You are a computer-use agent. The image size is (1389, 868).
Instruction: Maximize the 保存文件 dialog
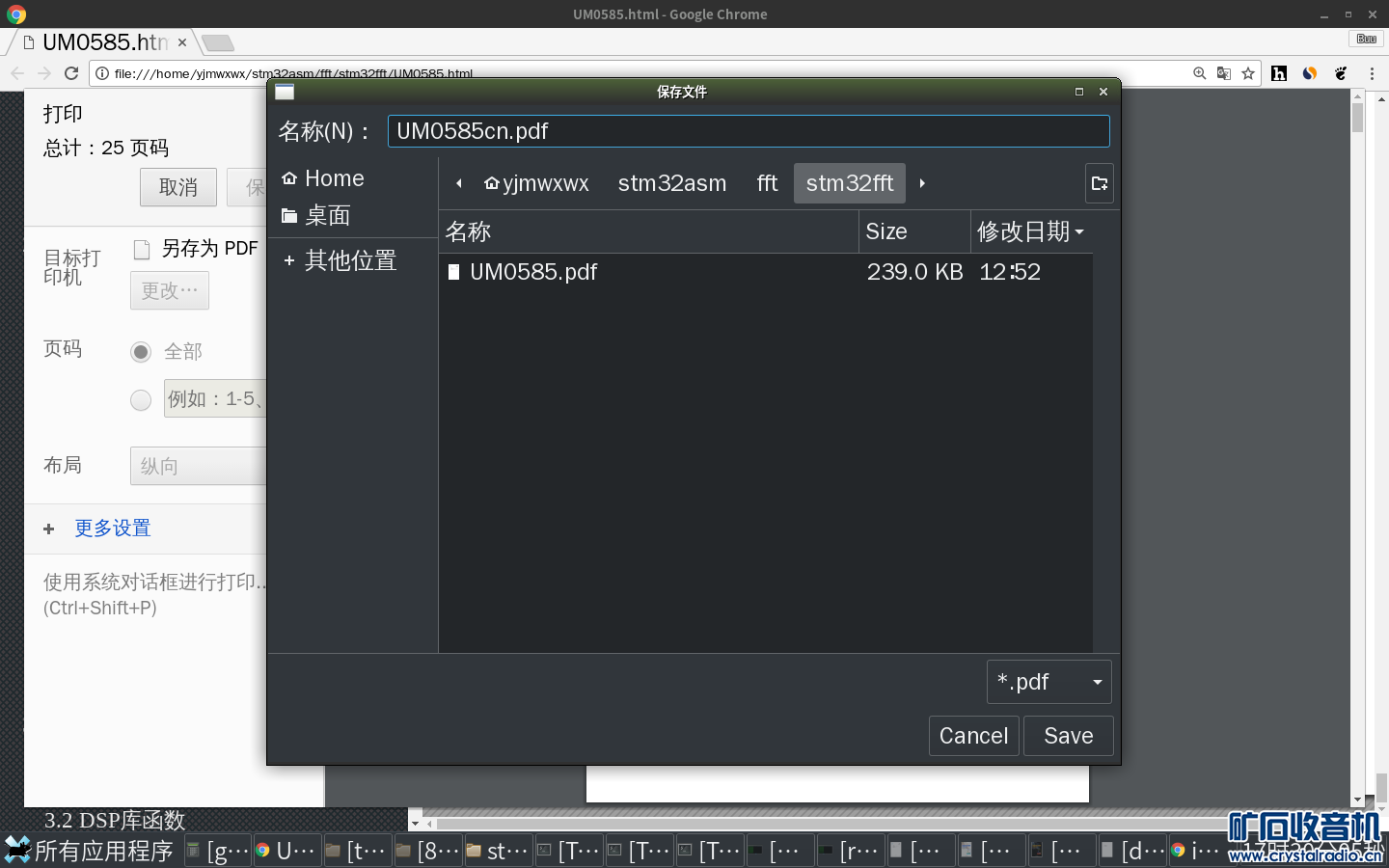click(x=1079, y=92)
